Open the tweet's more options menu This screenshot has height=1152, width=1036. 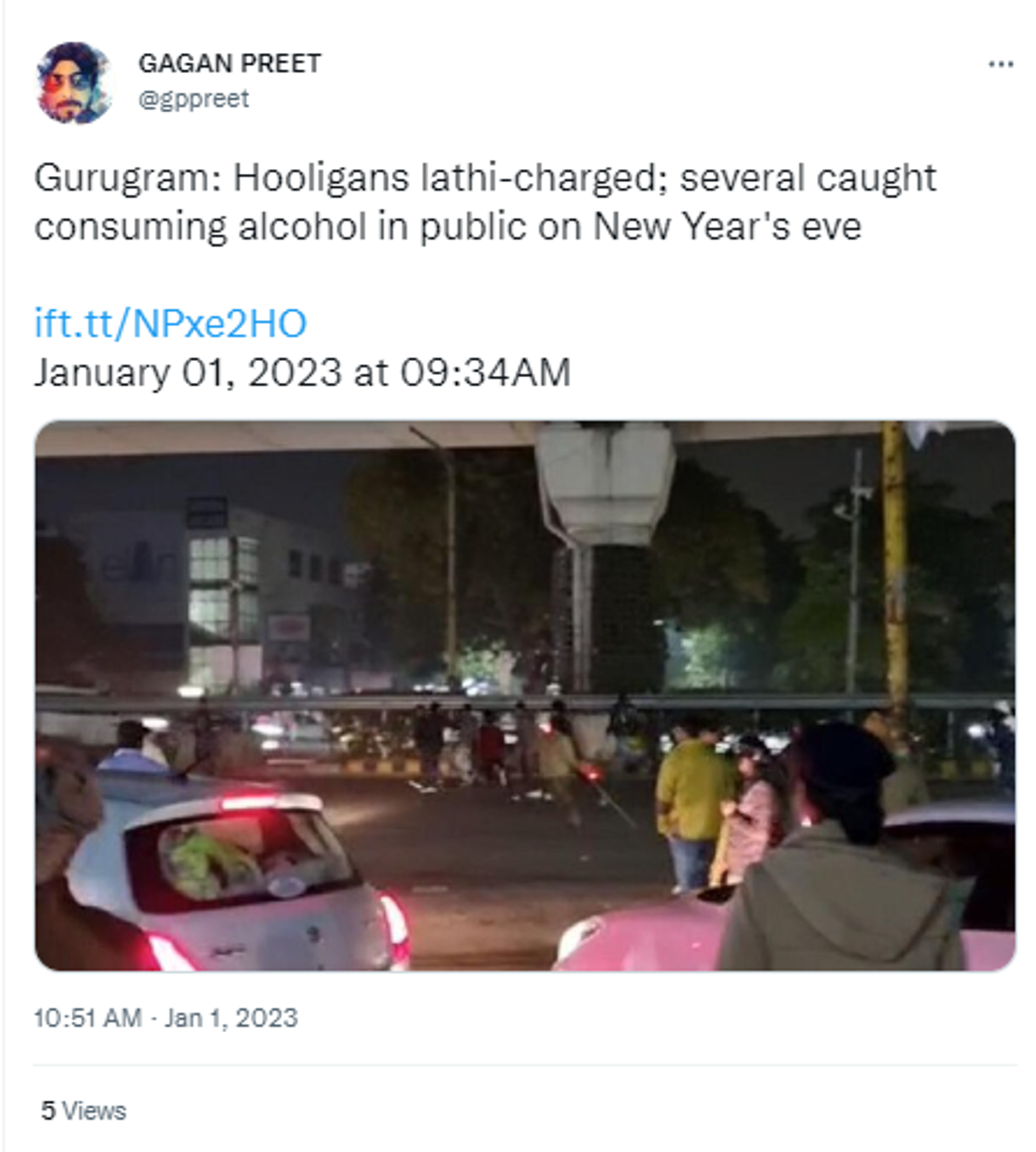click(1001, 64)
